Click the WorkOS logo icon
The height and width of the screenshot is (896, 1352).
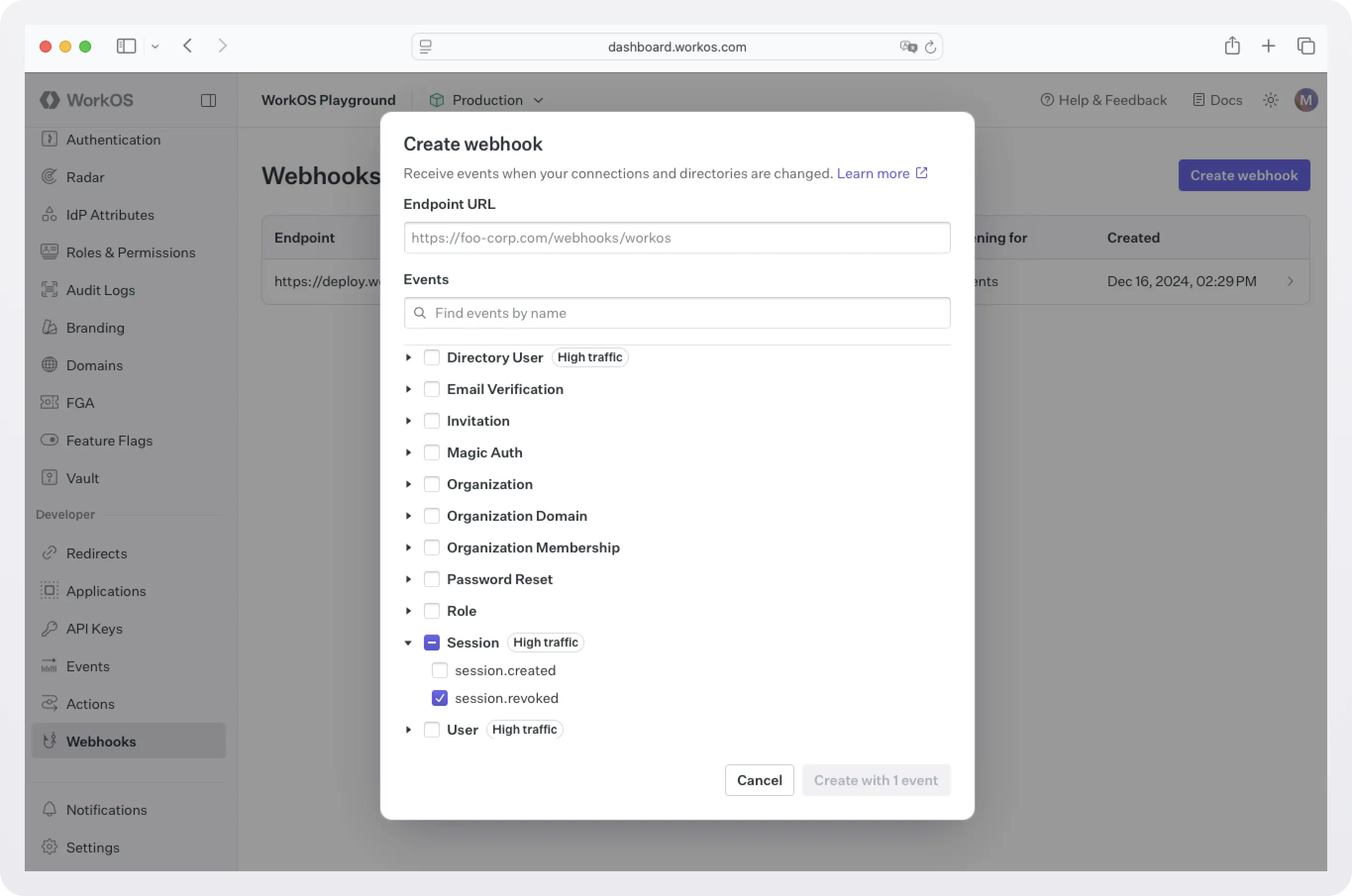50,100
